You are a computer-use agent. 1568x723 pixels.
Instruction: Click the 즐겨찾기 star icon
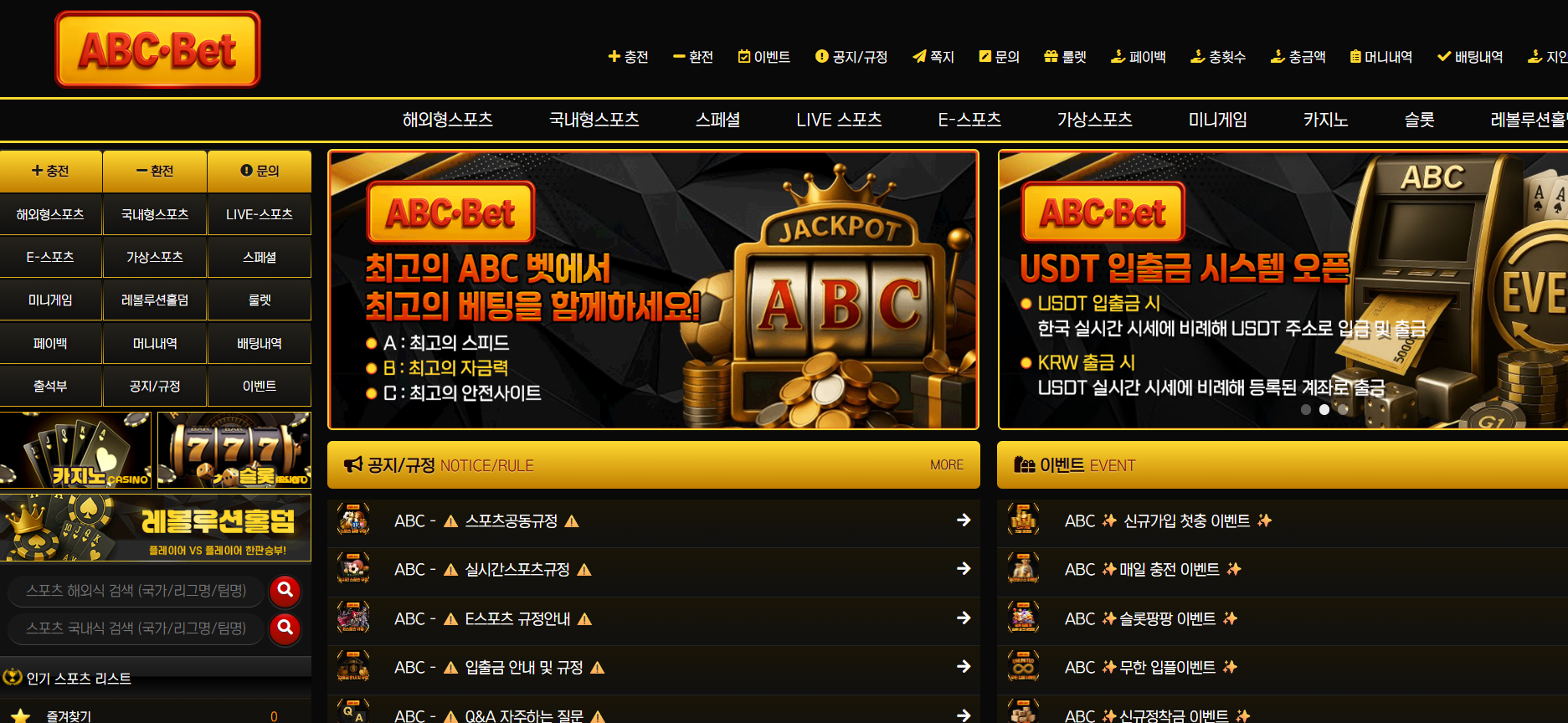pyautogui.click(x=21, y=715)
